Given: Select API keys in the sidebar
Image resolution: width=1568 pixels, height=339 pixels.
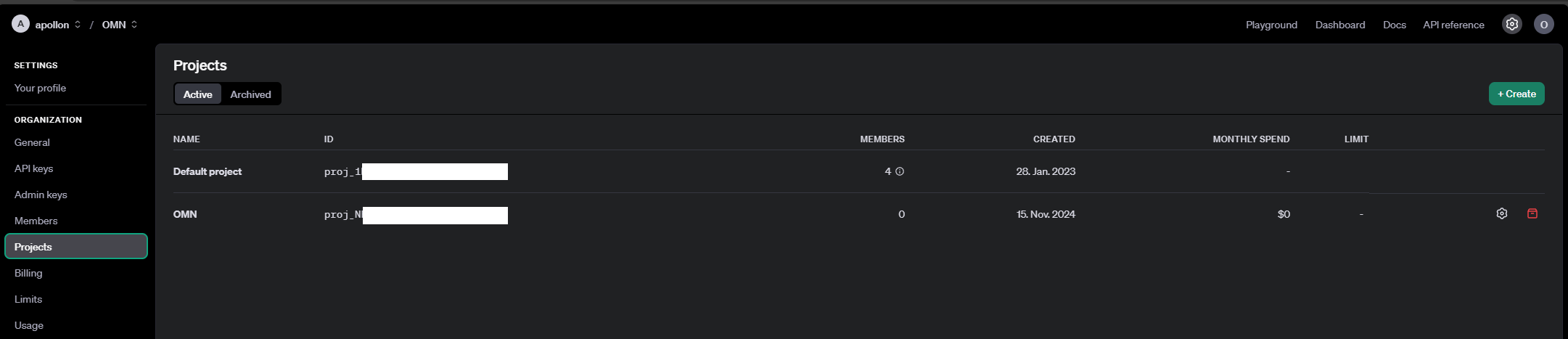Looking at the screenshot, I should 33,168.
